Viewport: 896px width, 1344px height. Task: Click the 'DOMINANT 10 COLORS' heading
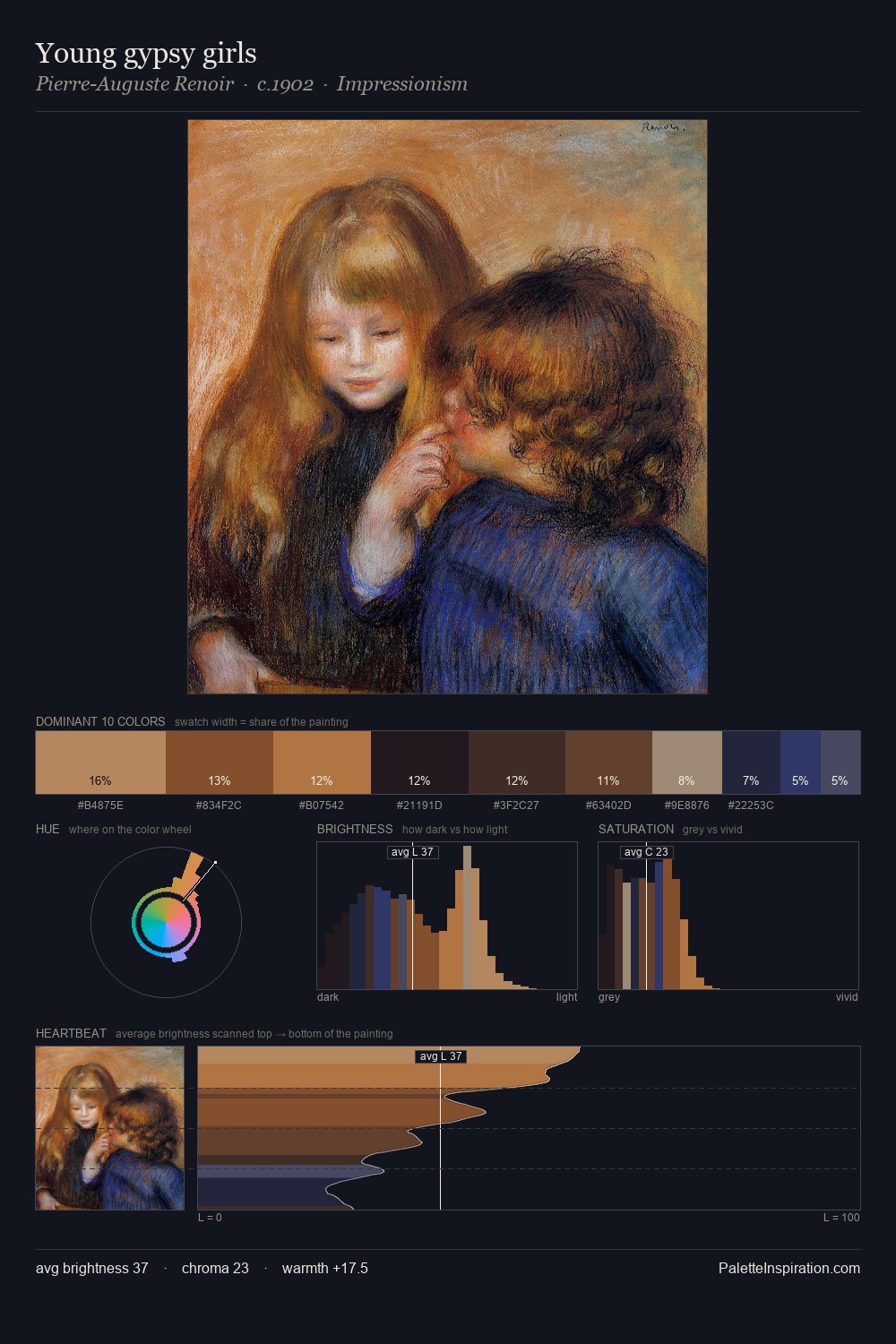tap(100, 721)
